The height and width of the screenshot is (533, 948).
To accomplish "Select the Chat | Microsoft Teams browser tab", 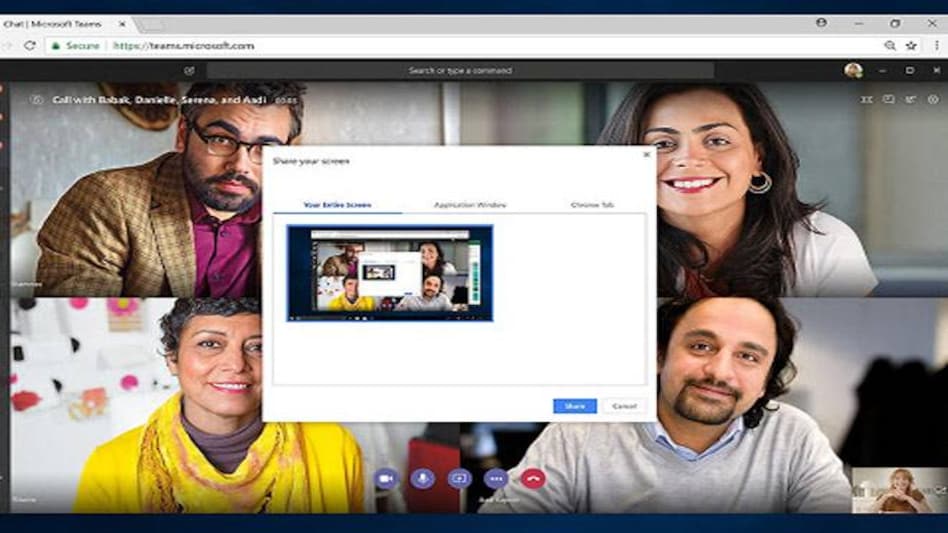I will coord(65,24).
